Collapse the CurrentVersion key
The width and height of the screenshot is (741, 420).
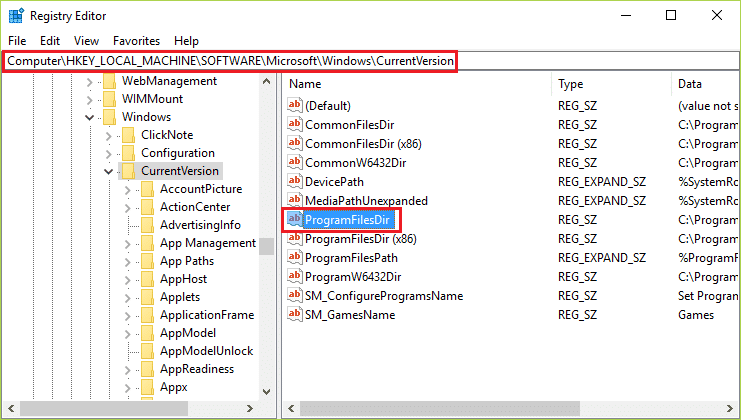point(108,171)
